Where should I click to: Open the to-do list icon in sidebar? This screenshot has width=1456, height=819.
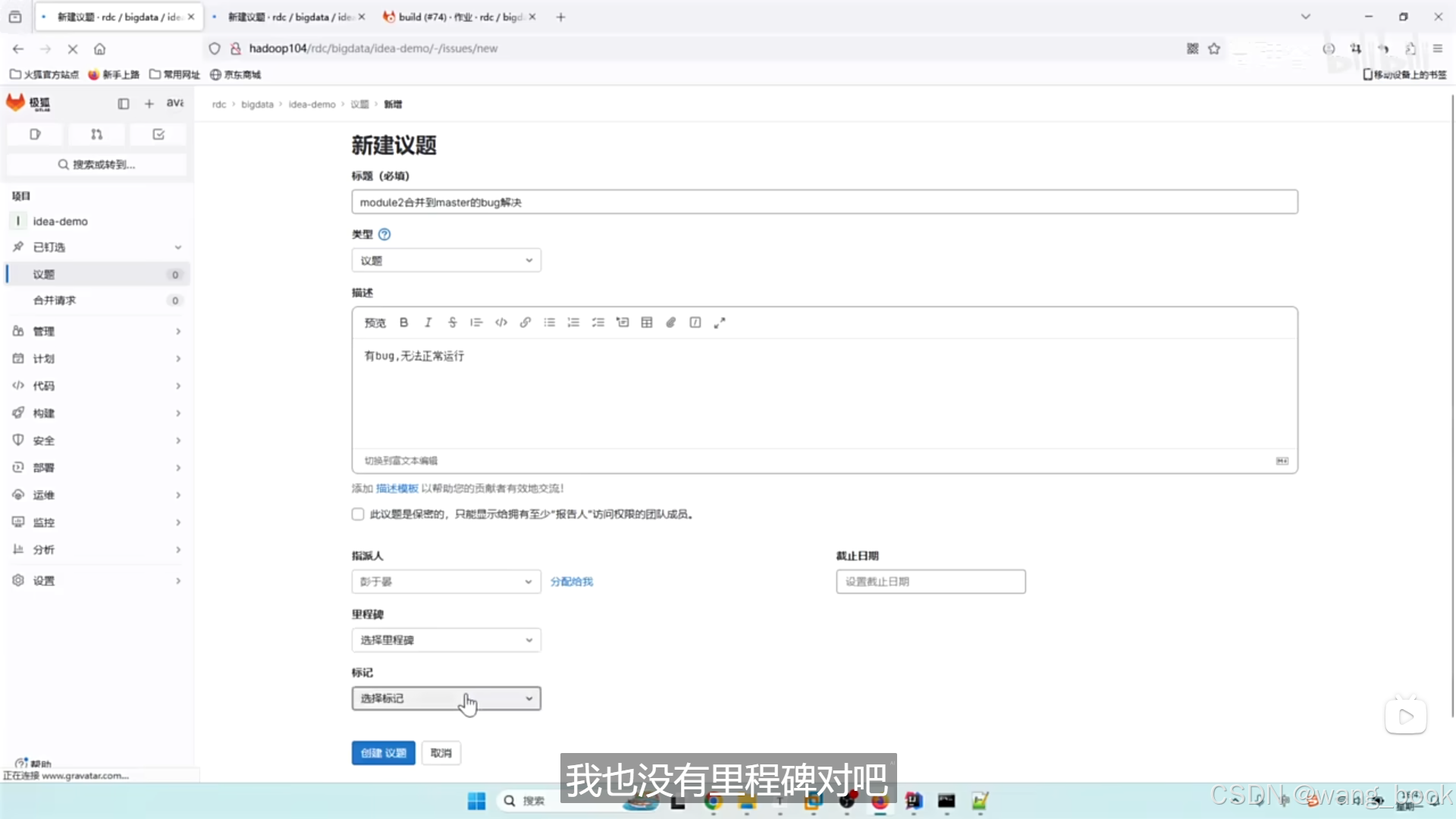158,134
